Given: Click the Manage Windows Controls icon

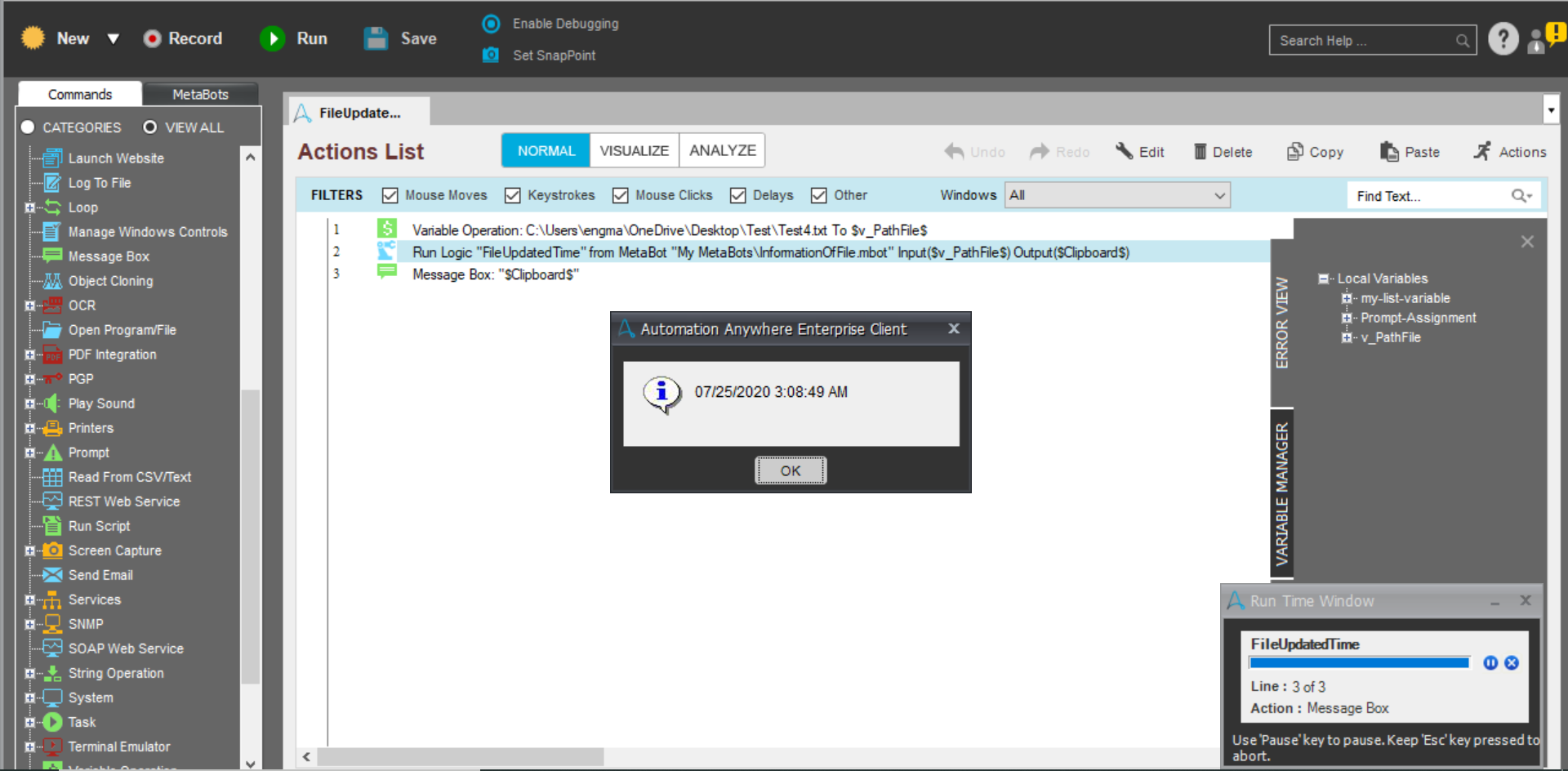Looking at the screenshot, I should tap(52, 231).
